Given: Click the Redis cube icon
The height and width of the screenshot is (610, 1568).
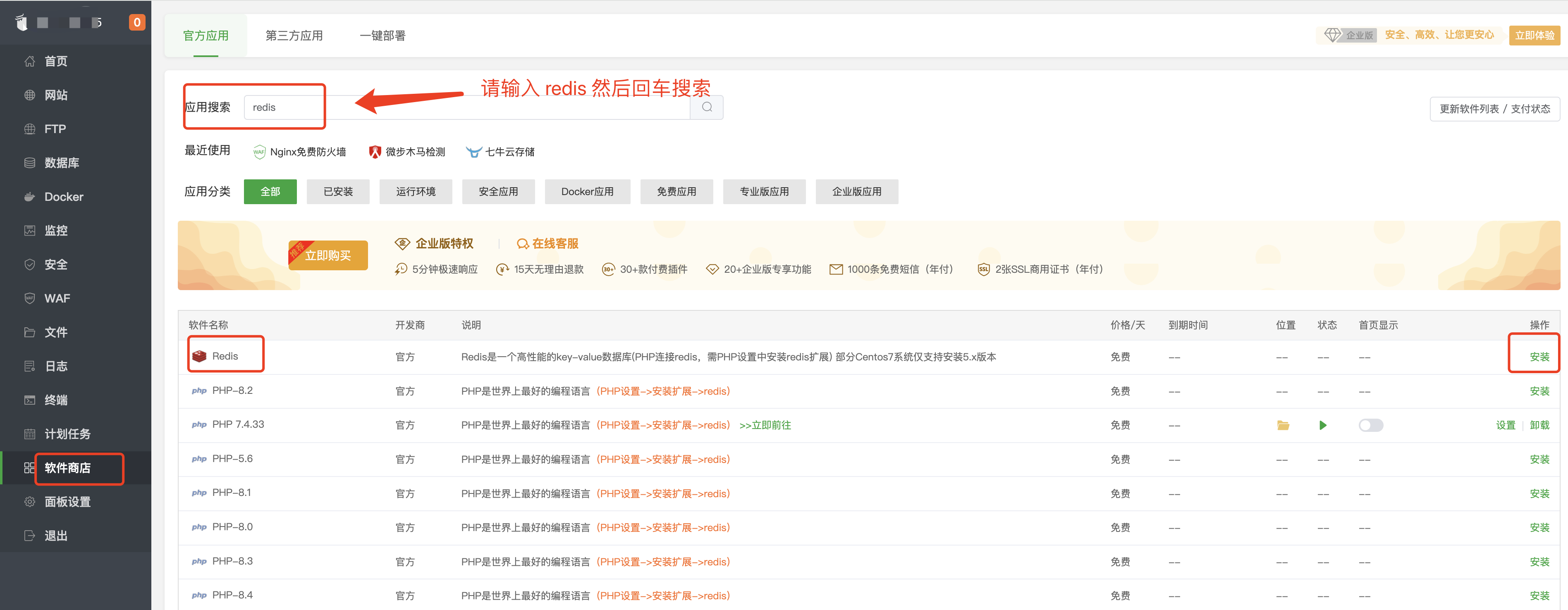Looking at the screenshot, I should coord(199,356).
